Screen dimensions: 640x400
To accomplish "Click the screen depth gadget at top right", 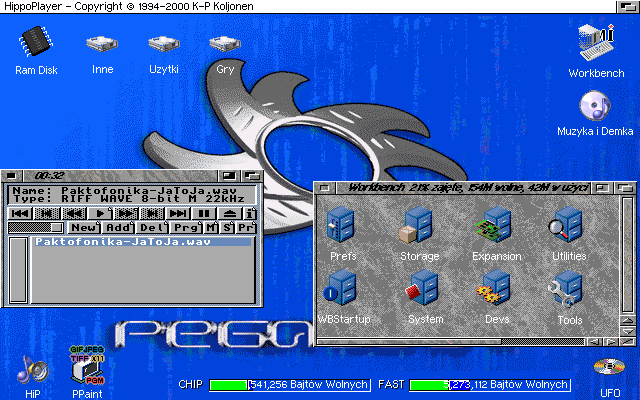I will (627, 7).
